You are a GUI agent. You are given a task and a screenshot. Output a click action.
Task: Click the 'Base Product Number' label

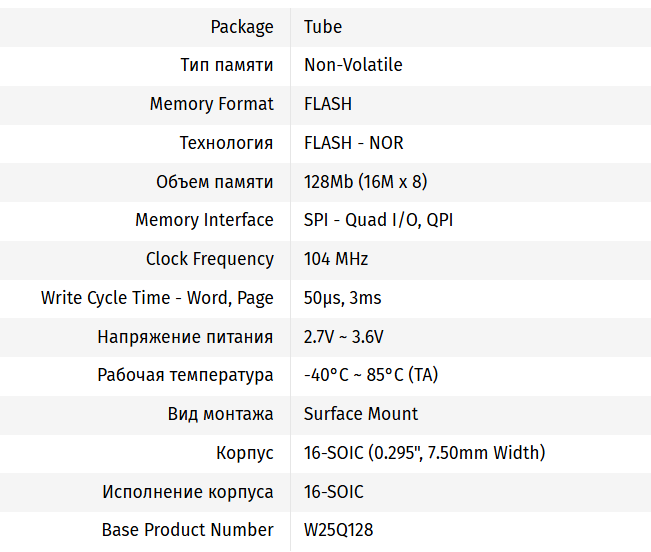coord(188,530)
